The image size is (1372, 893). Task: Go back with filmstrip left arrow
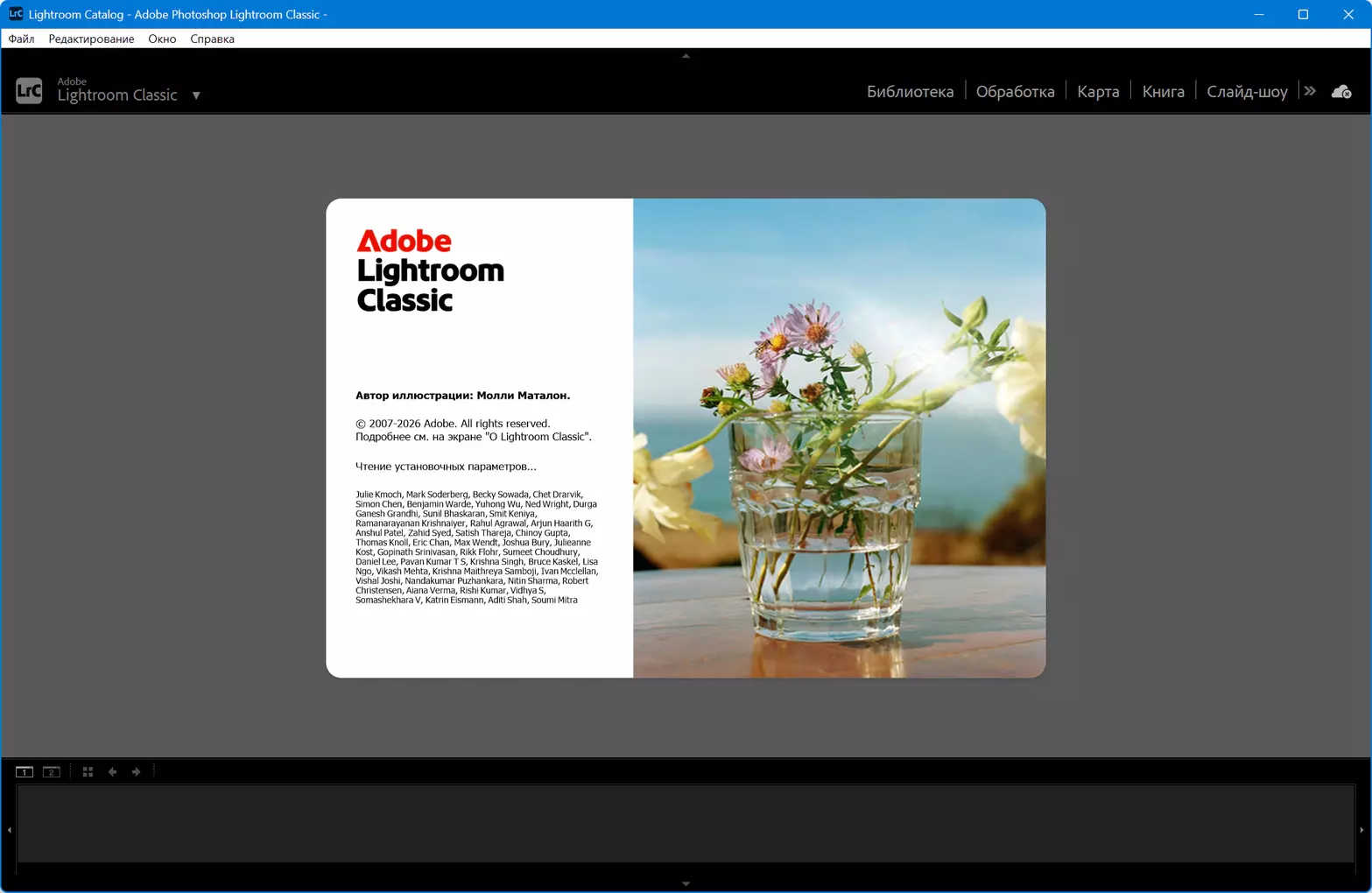(112, 771)
